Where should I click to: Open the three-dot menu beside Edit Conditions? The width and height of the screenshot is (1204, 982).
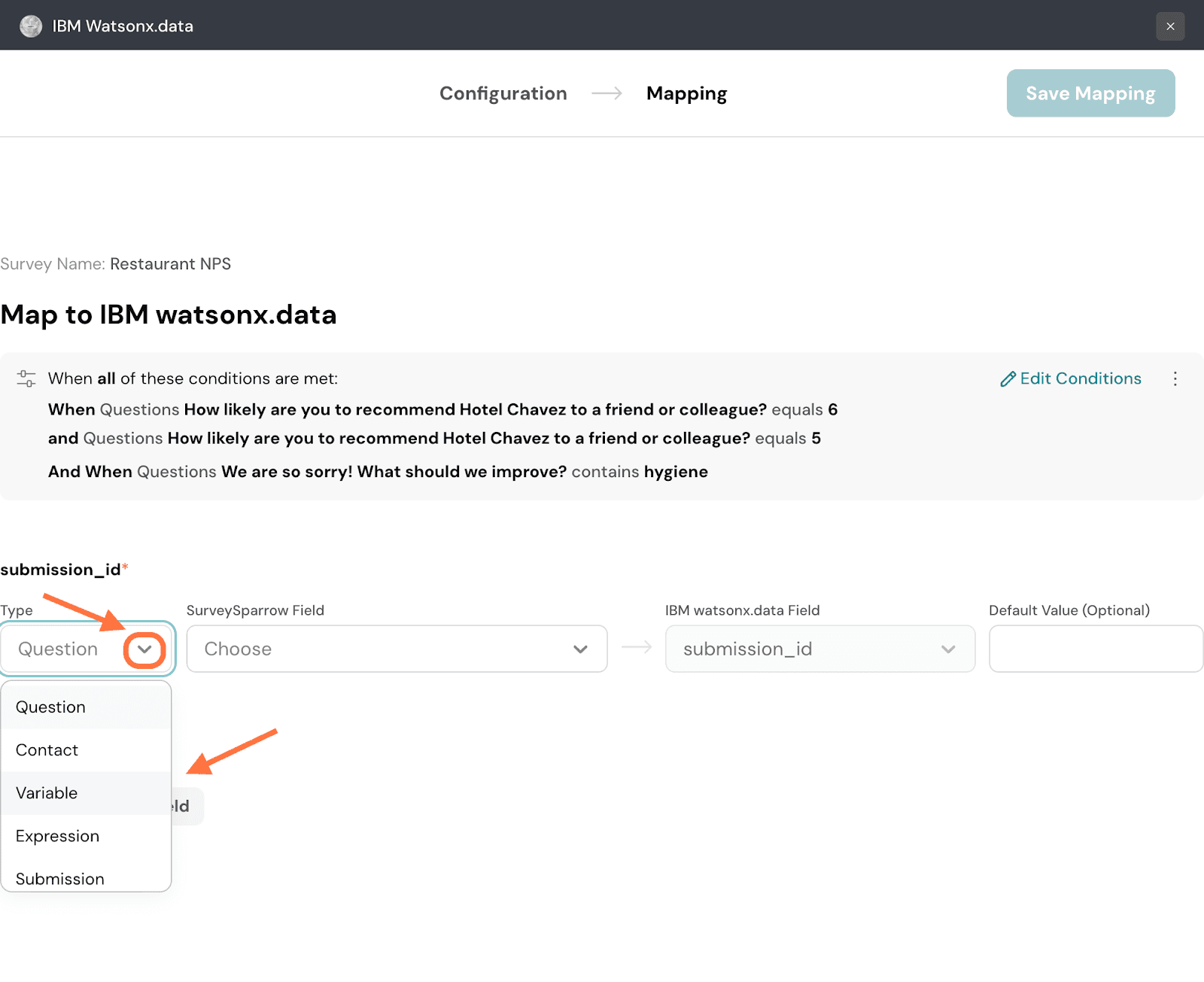coord(1175,379)
